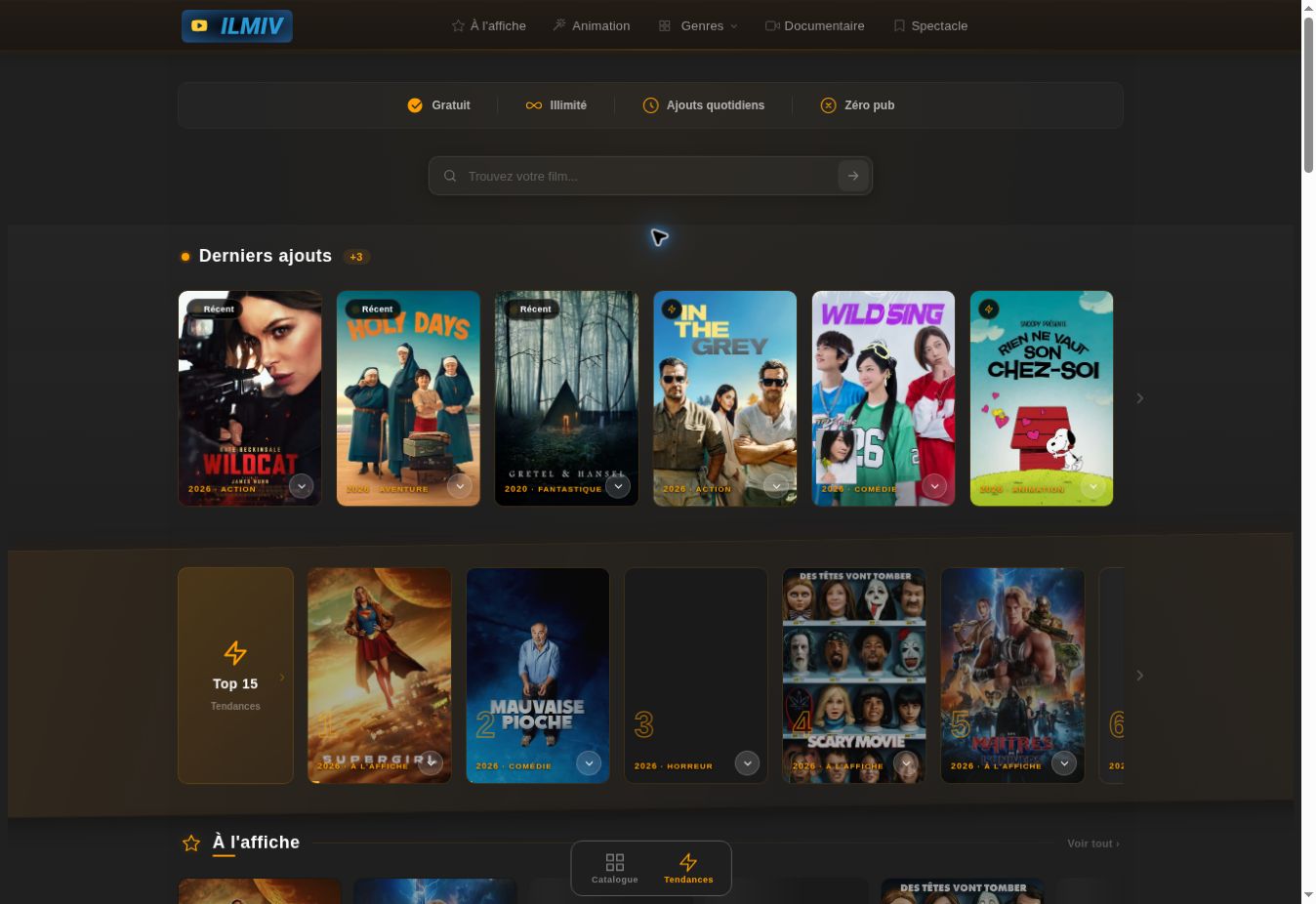Click the vertical scrollbar thumb
The height and width of the screenshot is (904, 1316).
pos(1308,95)
